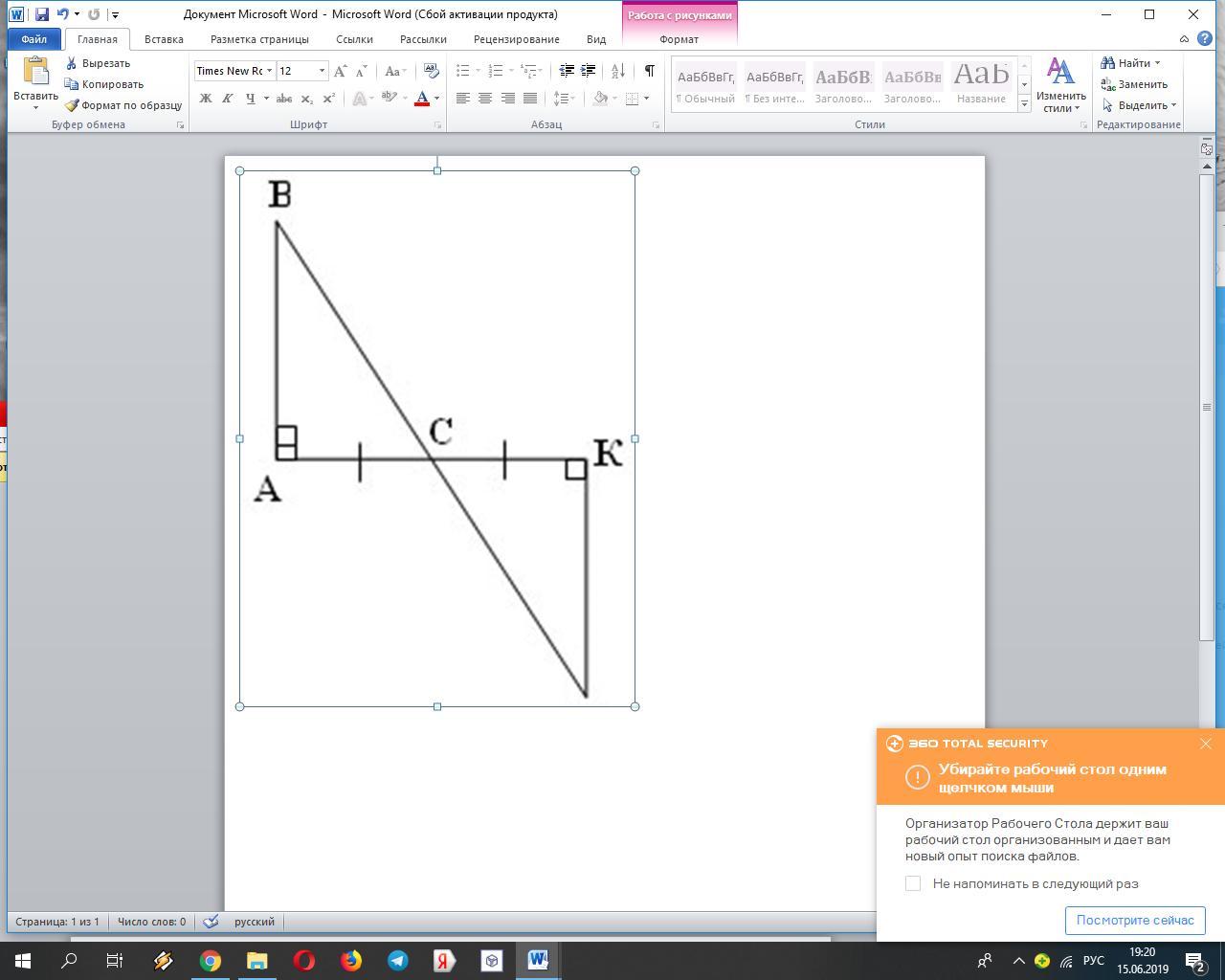Toggle paragraph marks display (¶)
Screen dimensions: 1225x980
(650, 71)
